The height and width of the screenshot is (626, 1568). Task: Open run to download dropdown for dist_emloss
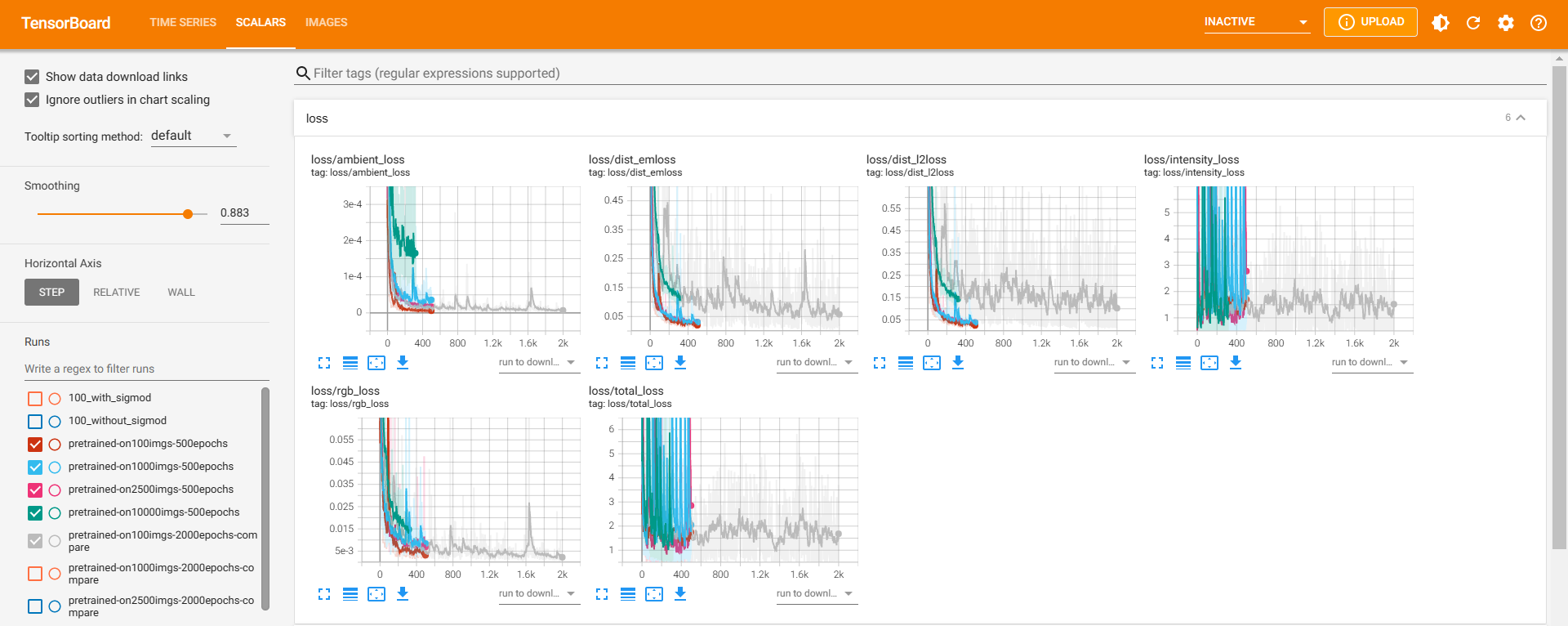click(816, 362)
